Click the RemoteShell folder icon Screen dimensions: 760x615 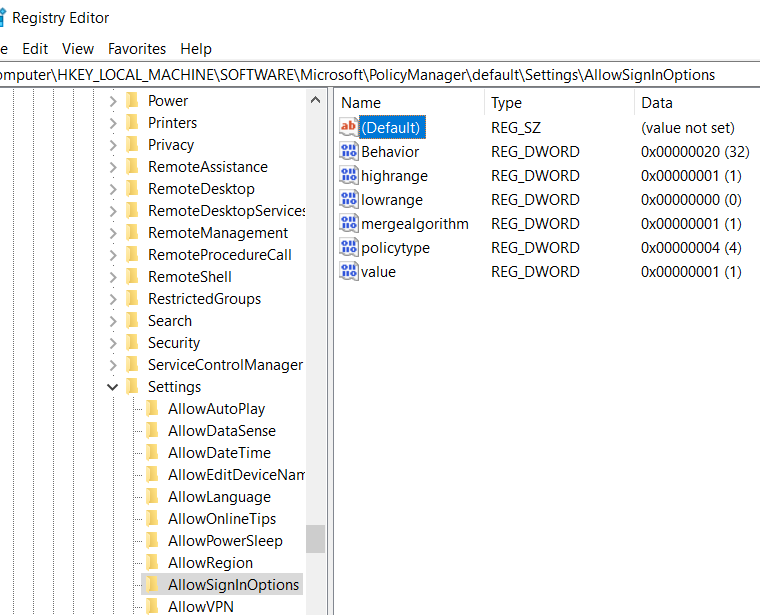click(x=132, y=277)
